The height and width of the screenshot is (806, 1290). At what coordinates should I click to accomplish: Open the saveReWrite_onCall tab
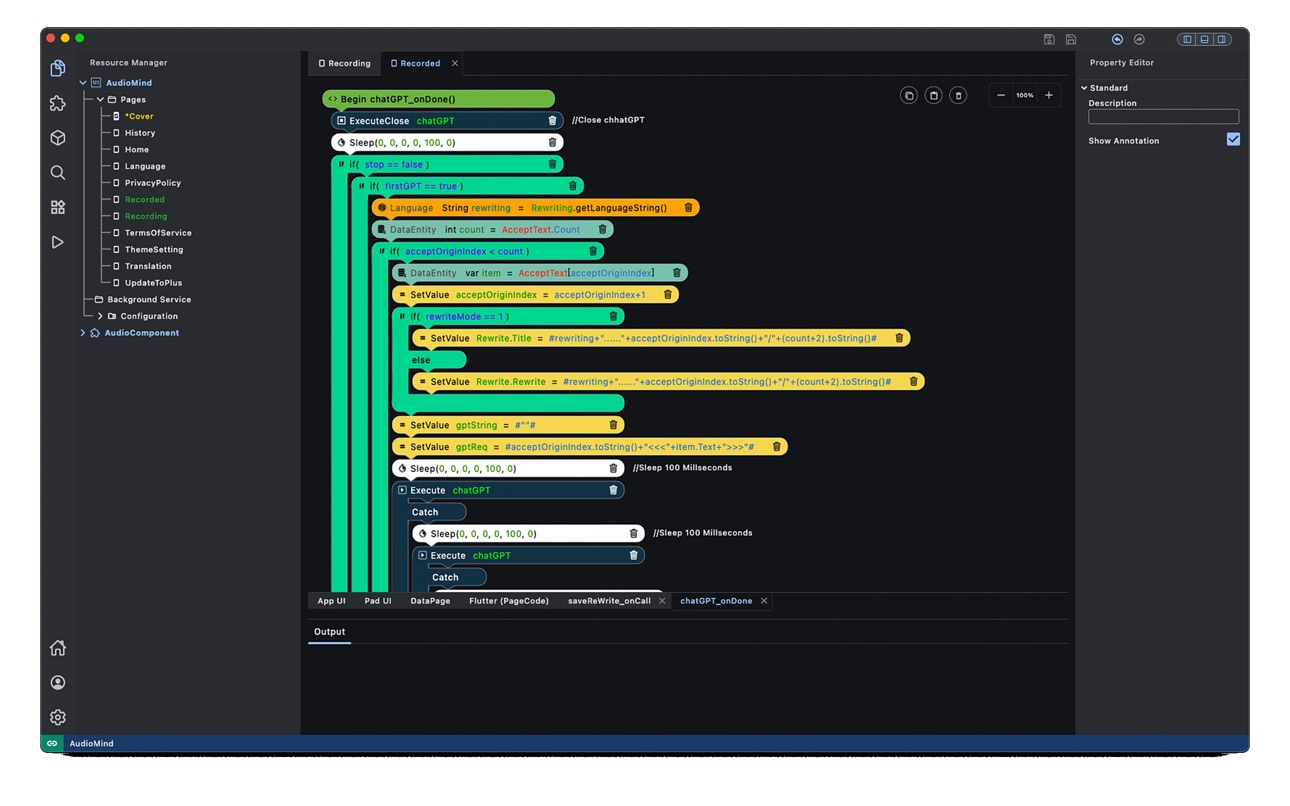(x=609, y=601)
